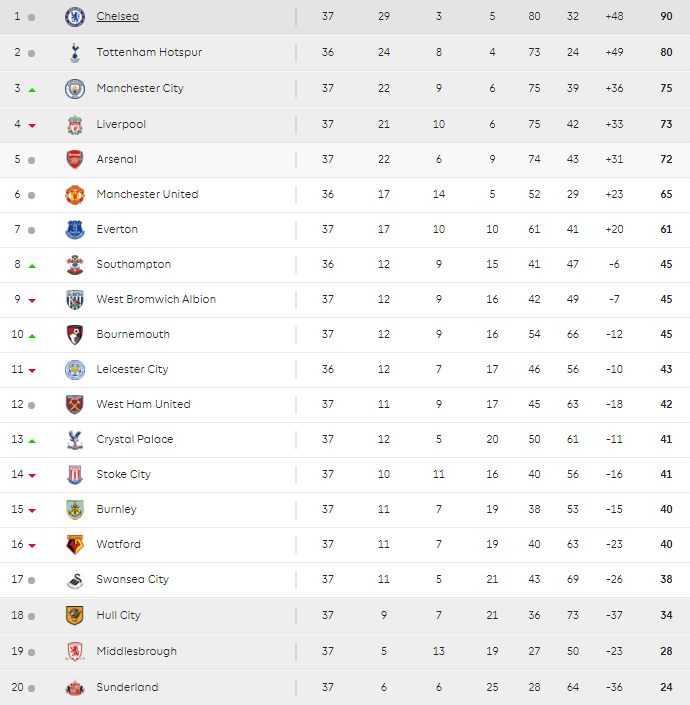The height and width of the screenshot is (705, 690).
Task: Click the Arsenal cannon badge
Action: point(75,160)
